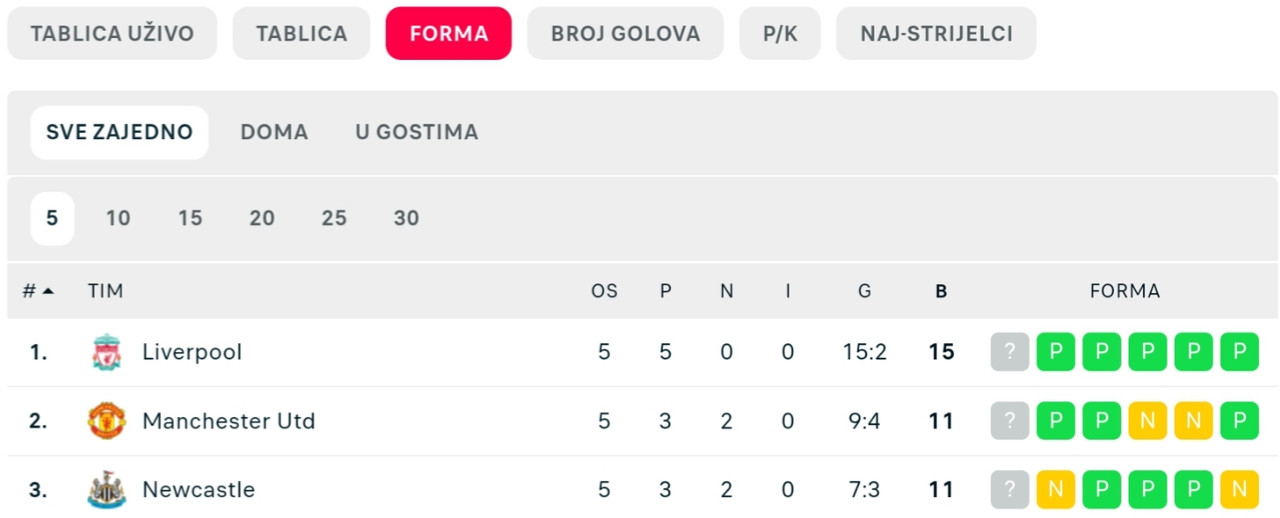Viewport: 1280px width, 518px height.
Task: Click Newcastle's gray question mark form badge
Action: tap(1009, 490)
